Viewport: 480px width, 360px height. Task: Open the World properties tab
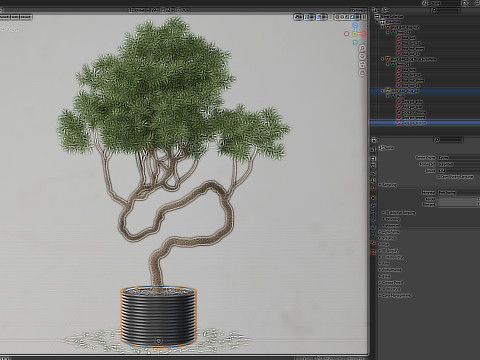pos(373,188)
